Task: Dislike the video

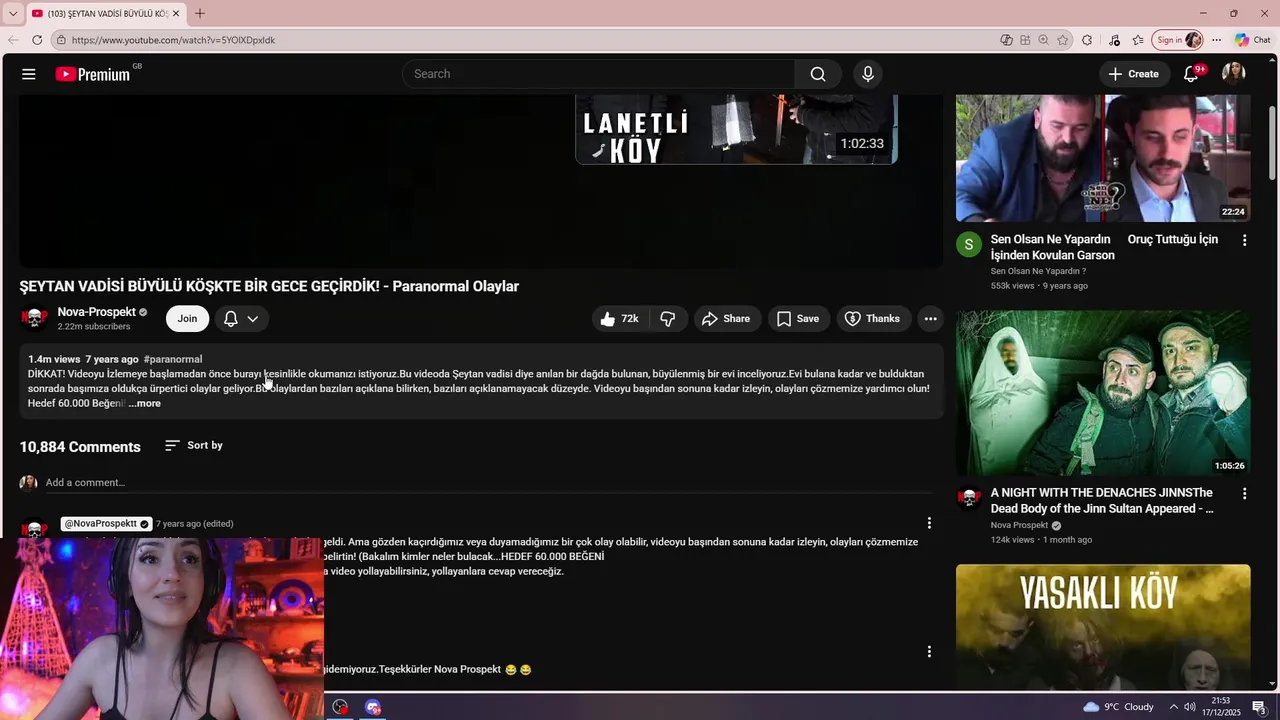Action: coord(668,319)
